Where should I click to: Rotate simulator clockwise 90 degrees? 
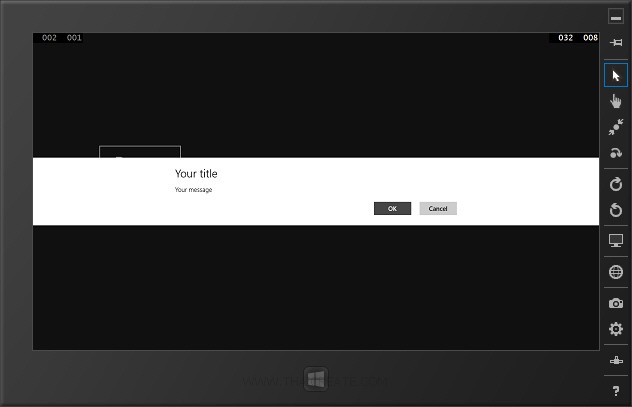tap(615, 184)
